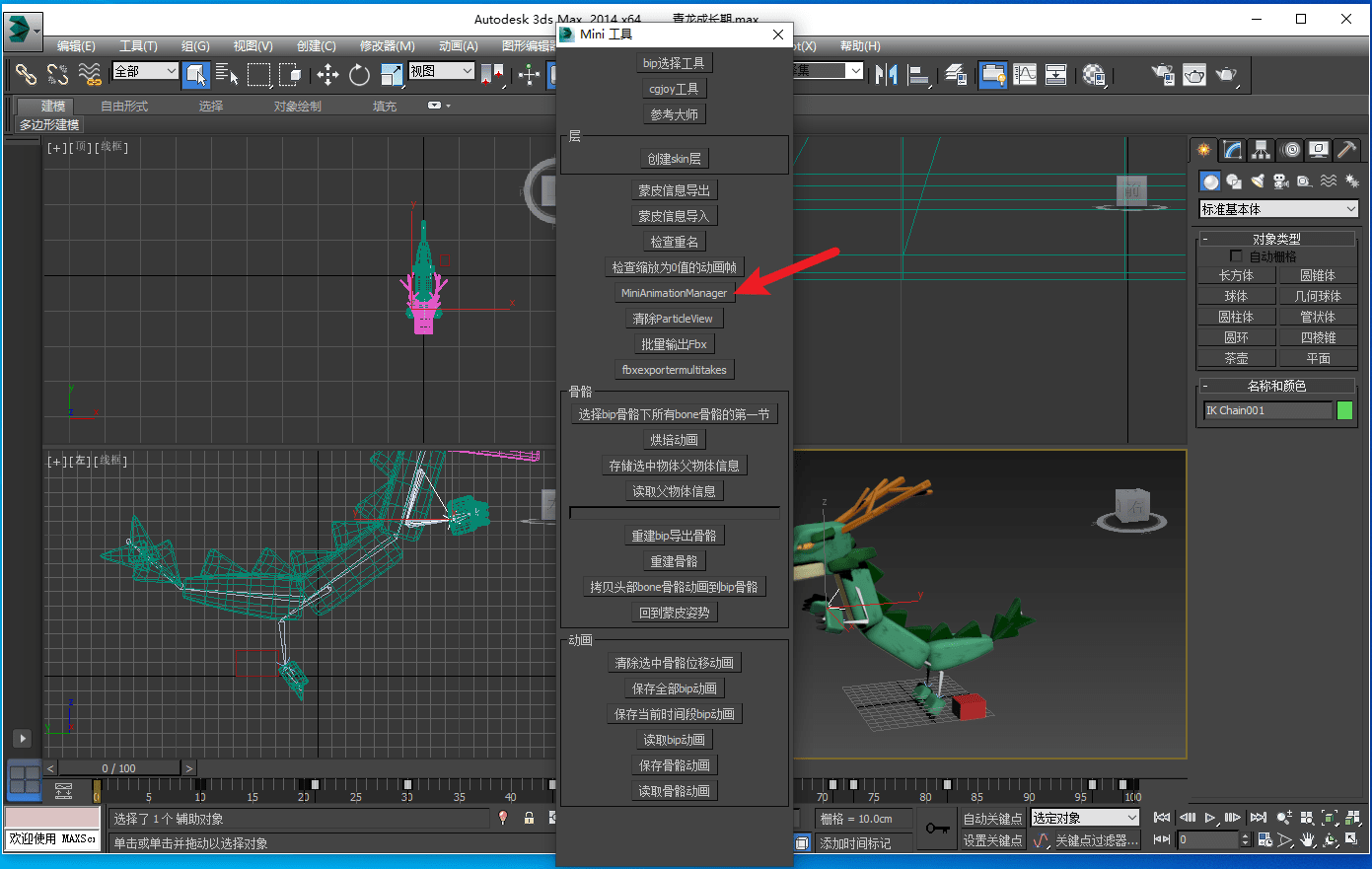Click the 0 / 100 time slider

pos(119,767)
